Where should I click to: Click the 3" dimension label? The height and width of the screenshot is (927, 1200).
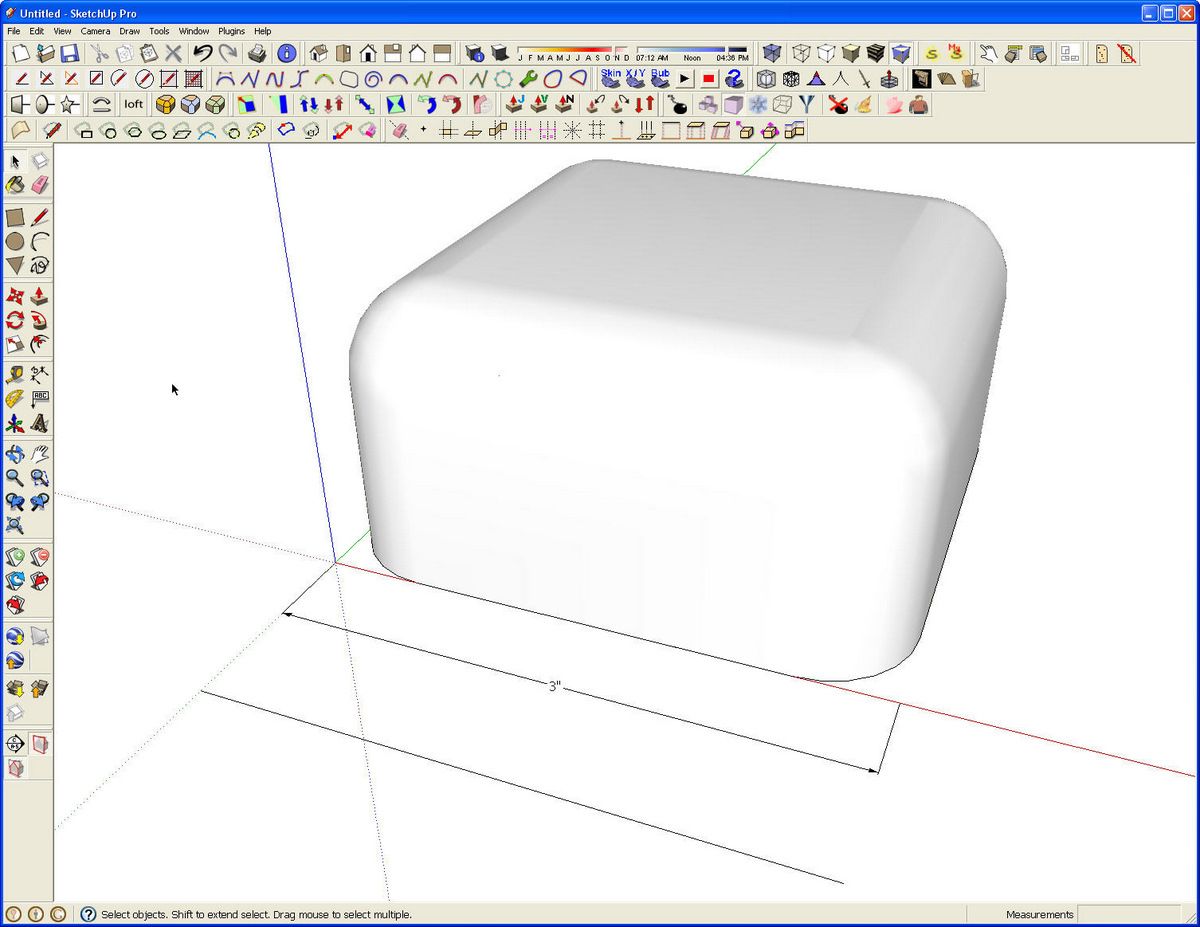(x=555, y=687)
